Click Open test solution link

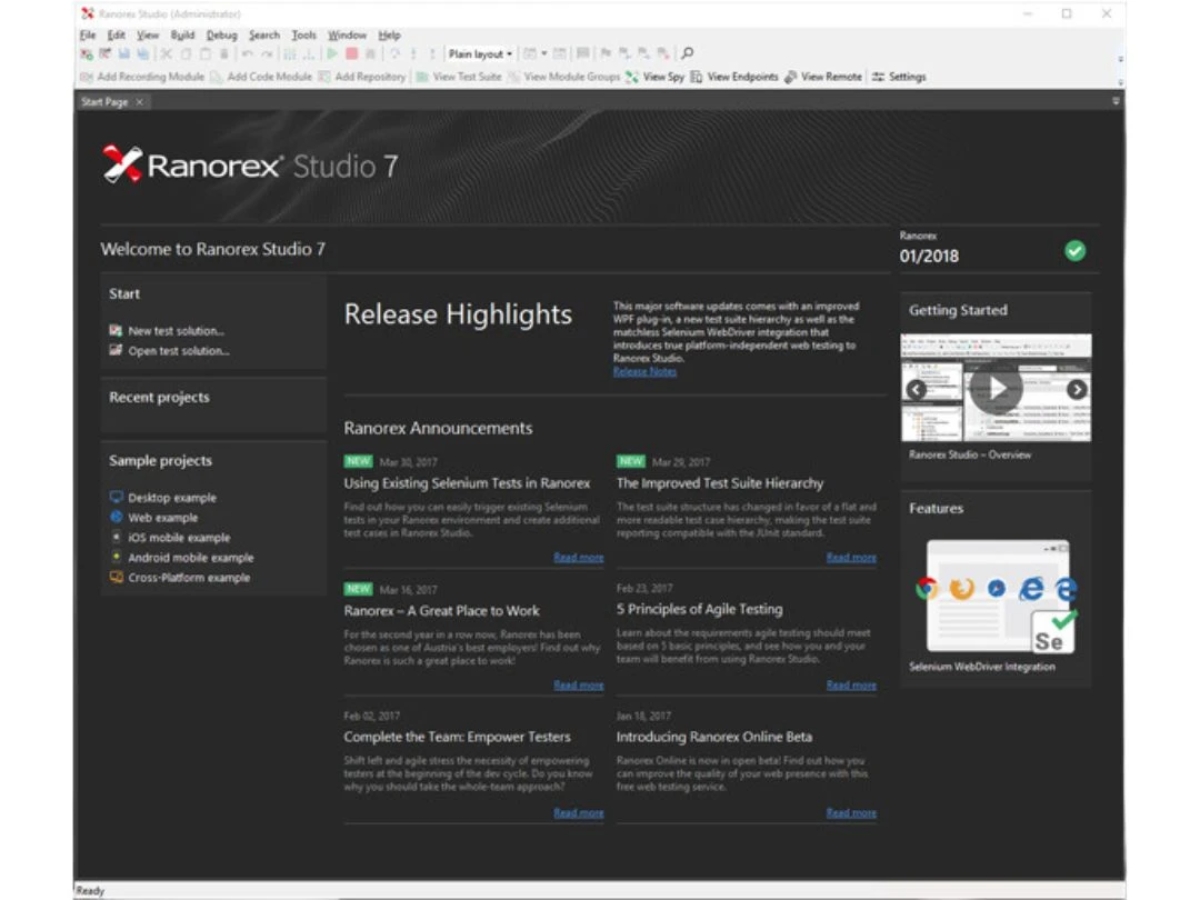point(179,351)
